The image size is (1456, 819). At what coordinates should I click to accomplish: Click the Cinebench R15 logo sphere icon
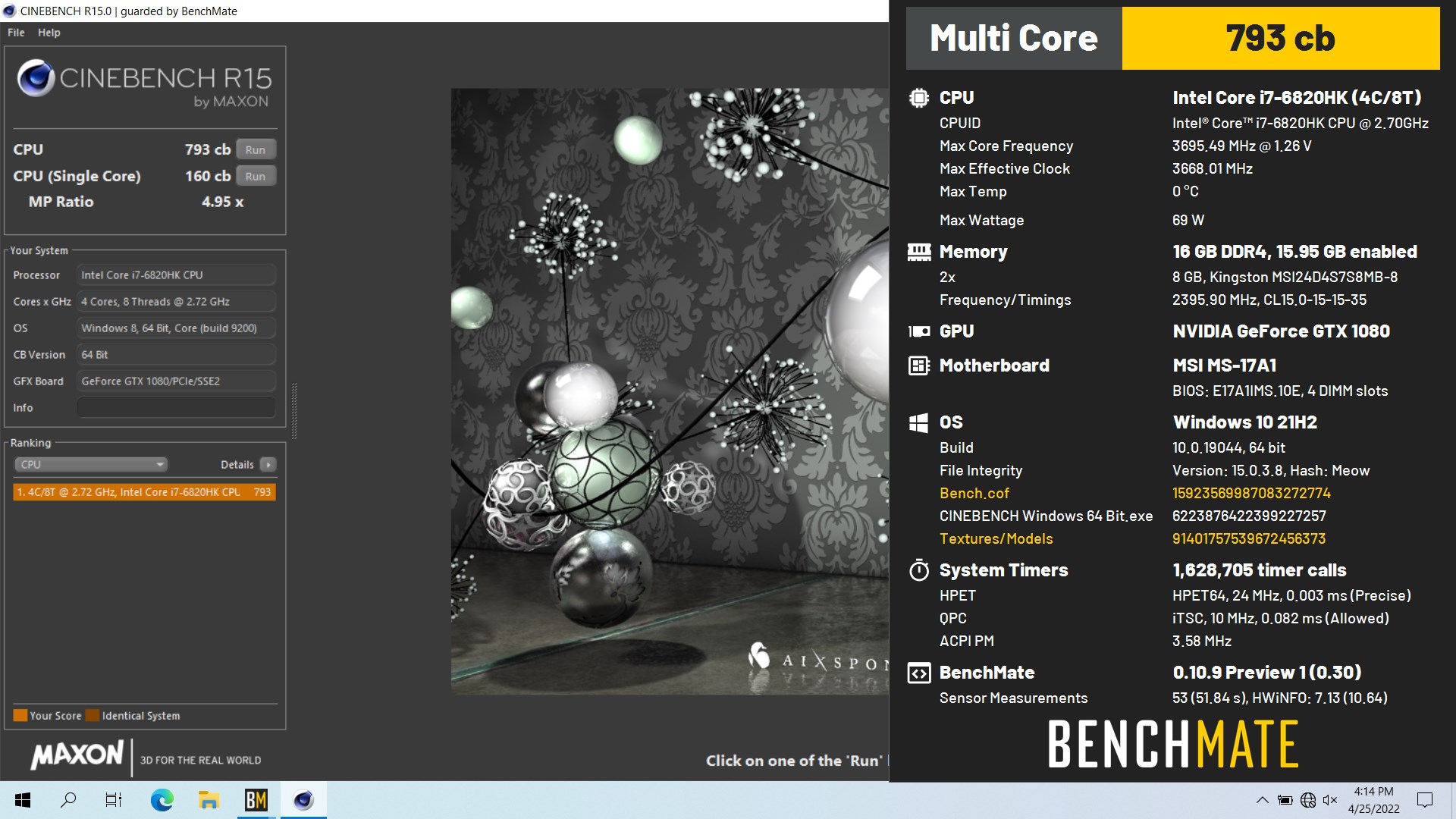(x=36, y=77)
